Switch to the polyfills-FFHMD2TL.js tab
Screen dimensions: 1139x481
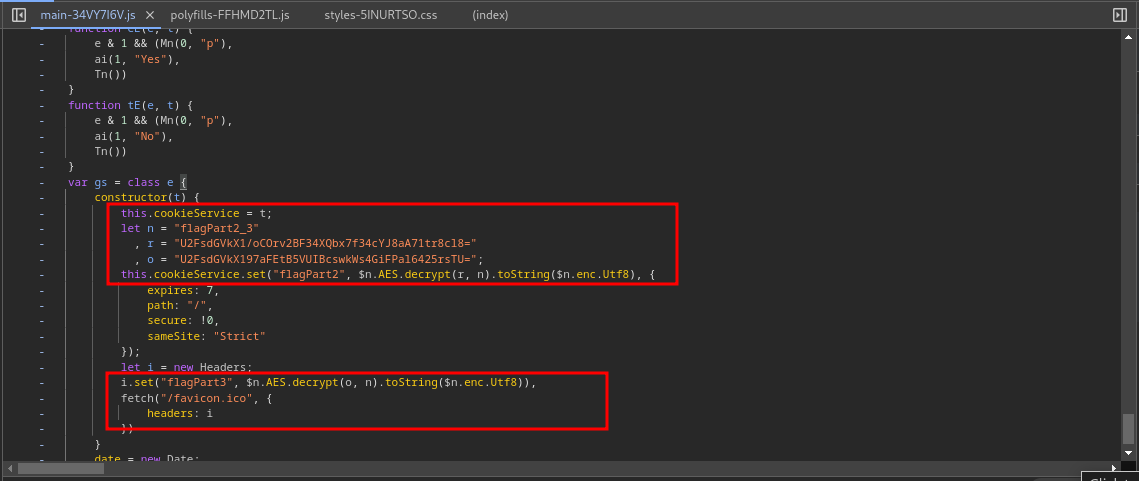(230, 16)
